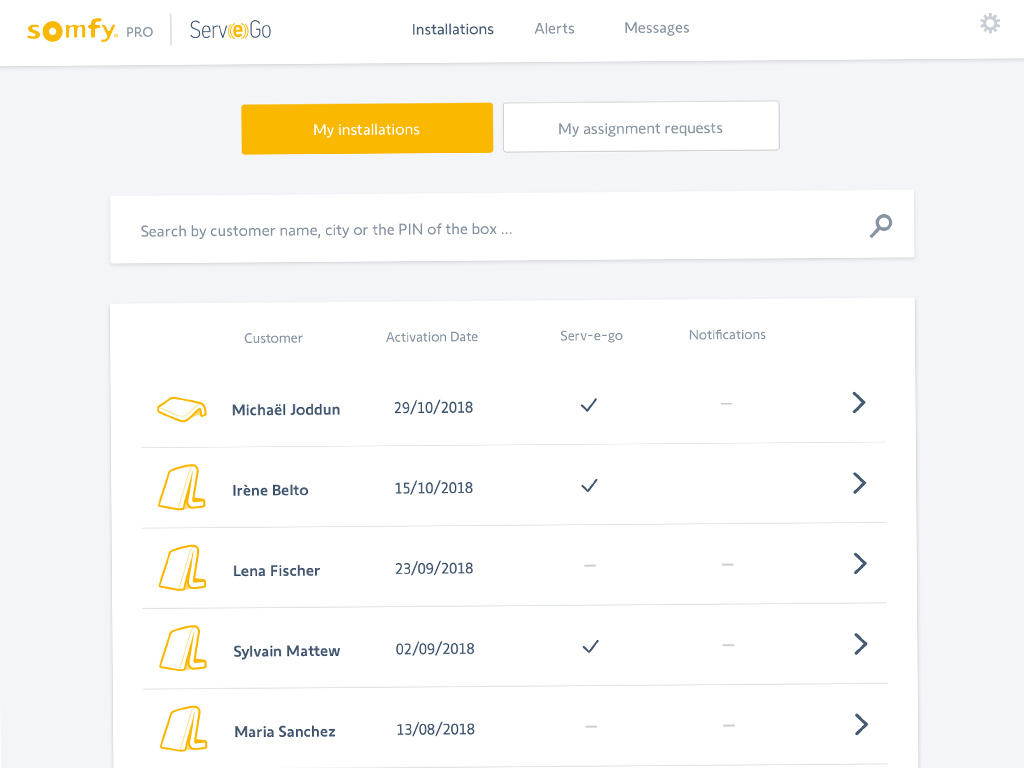Image resolution: width=1024 pixels, height=768 pixels.
Task: Open the settings gear icon
Action: (989, 24)
